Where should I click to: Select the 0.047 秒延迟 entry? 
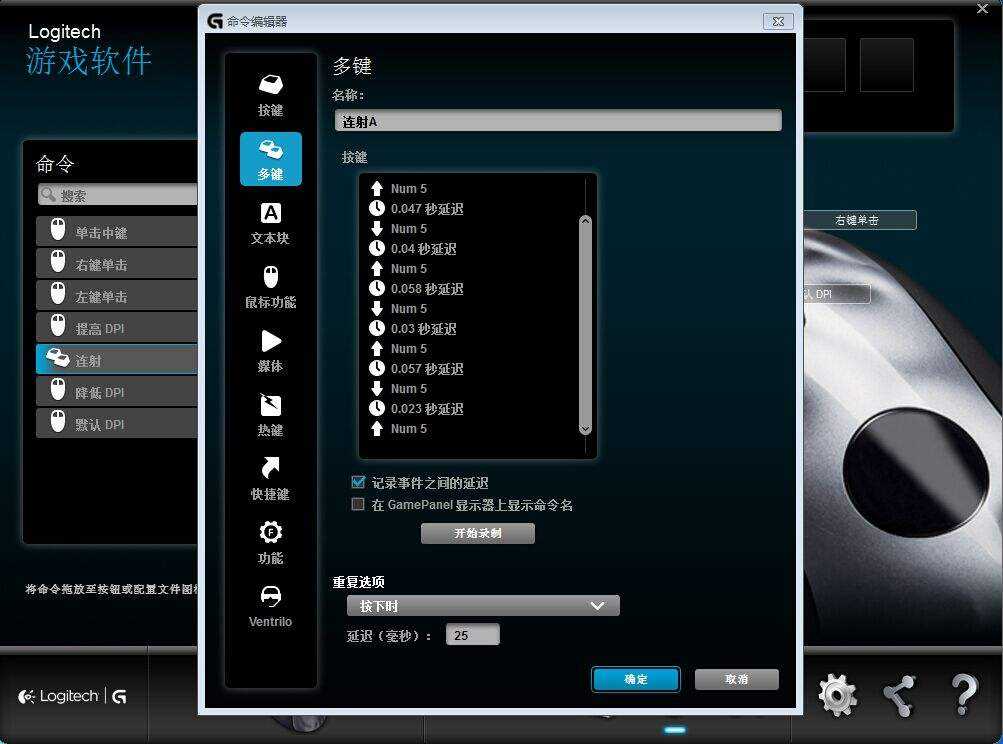(x=416, y=209)
